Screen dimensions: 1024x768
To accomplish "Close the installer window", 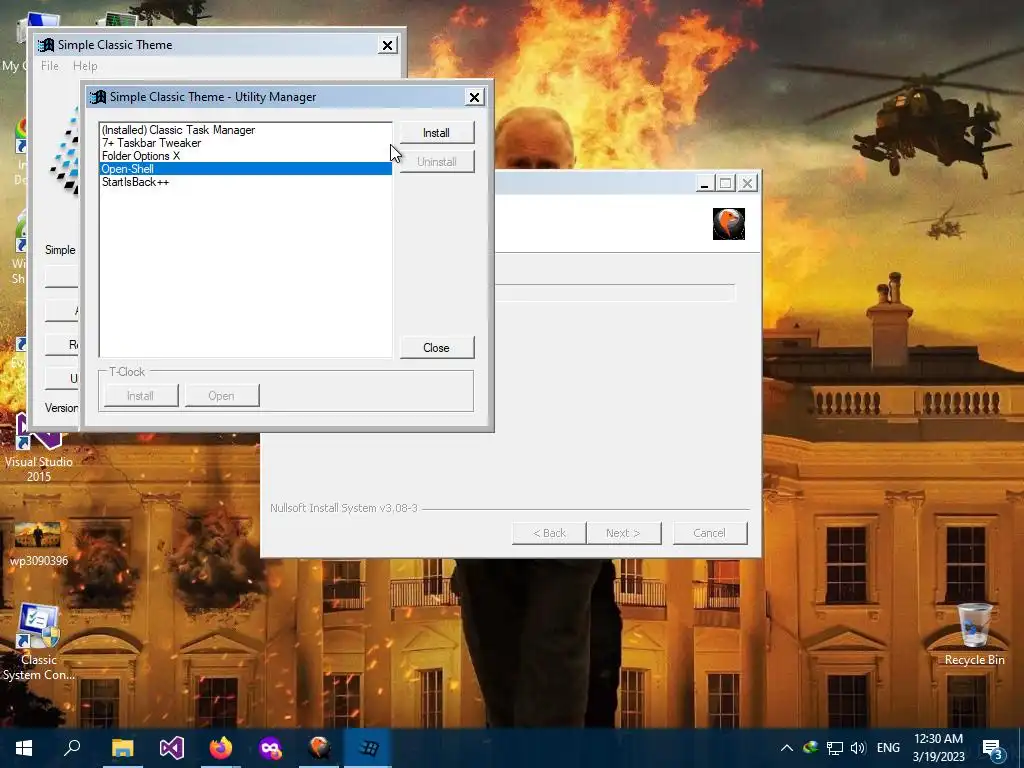I will coord(748,184).
